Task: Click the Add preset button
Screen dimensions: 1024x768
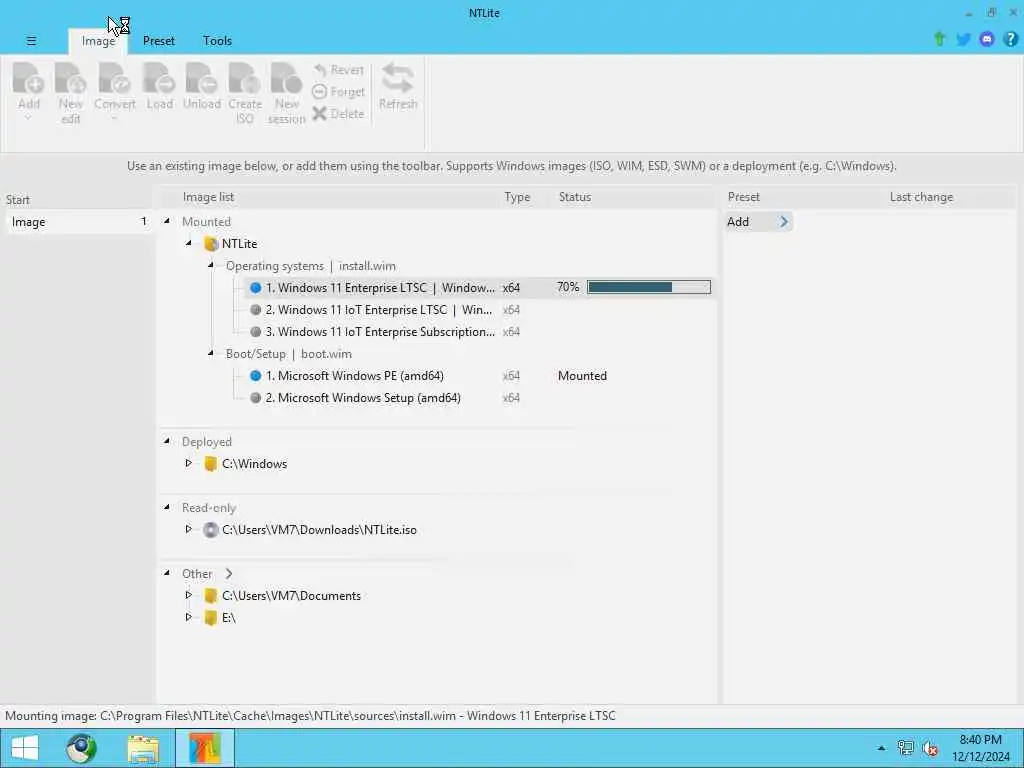Action: [x=758, y=222]
